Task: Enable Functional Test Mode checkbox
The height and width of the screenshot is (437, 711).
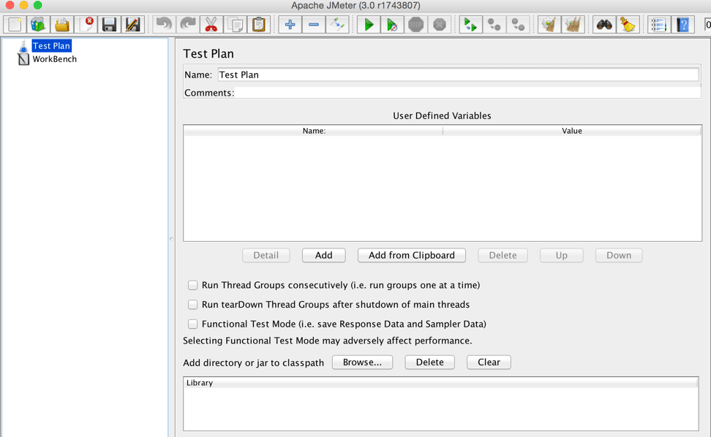Action: pos(193,324)
